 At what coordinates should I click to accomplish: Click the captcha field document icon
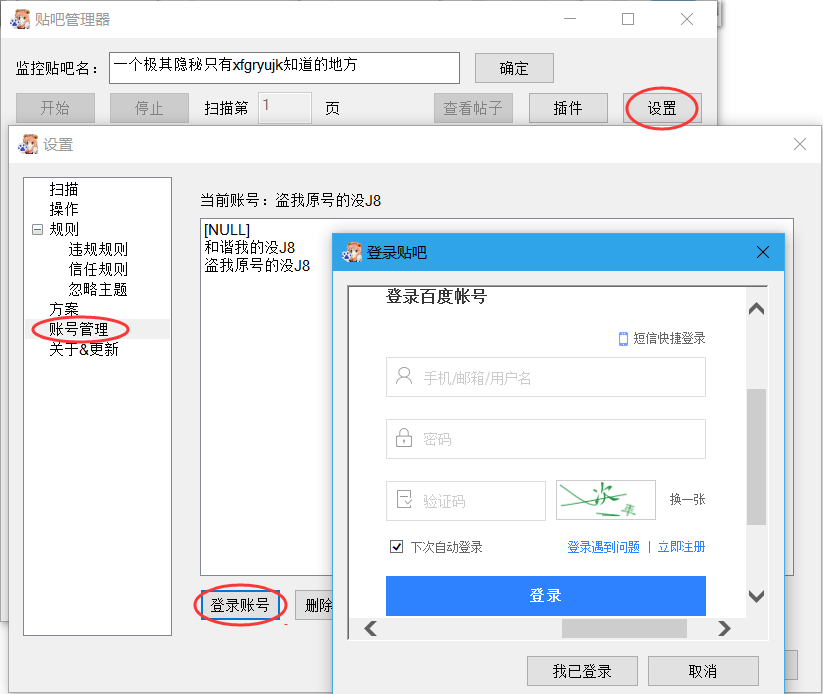405,500
